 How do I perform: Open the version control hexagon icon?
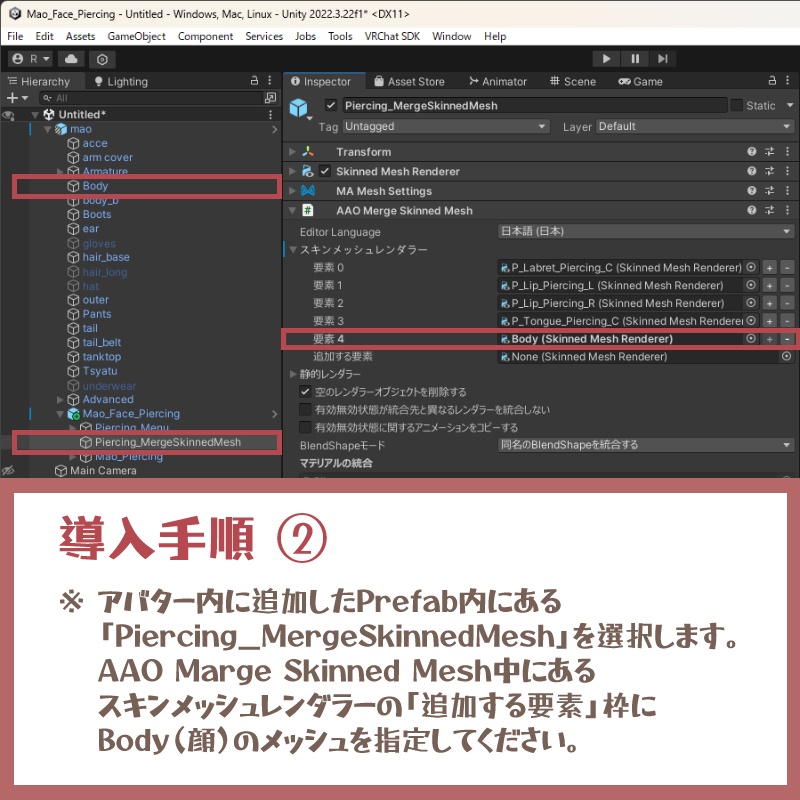(102, 59)
